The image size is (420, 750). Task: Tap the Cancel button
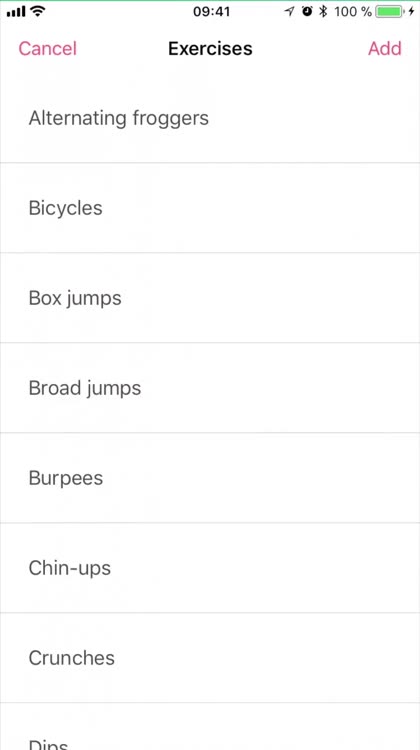pos(47,49)
